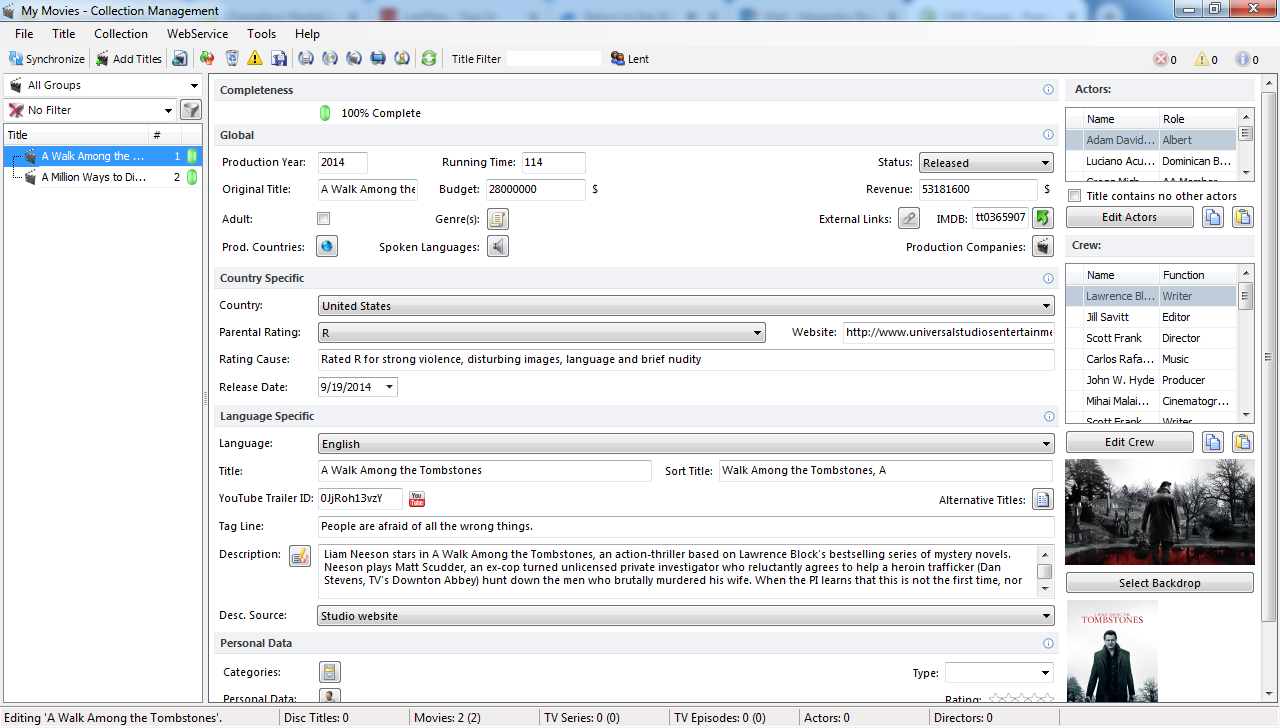Select crew row Scott Frank, Director

1152,338
